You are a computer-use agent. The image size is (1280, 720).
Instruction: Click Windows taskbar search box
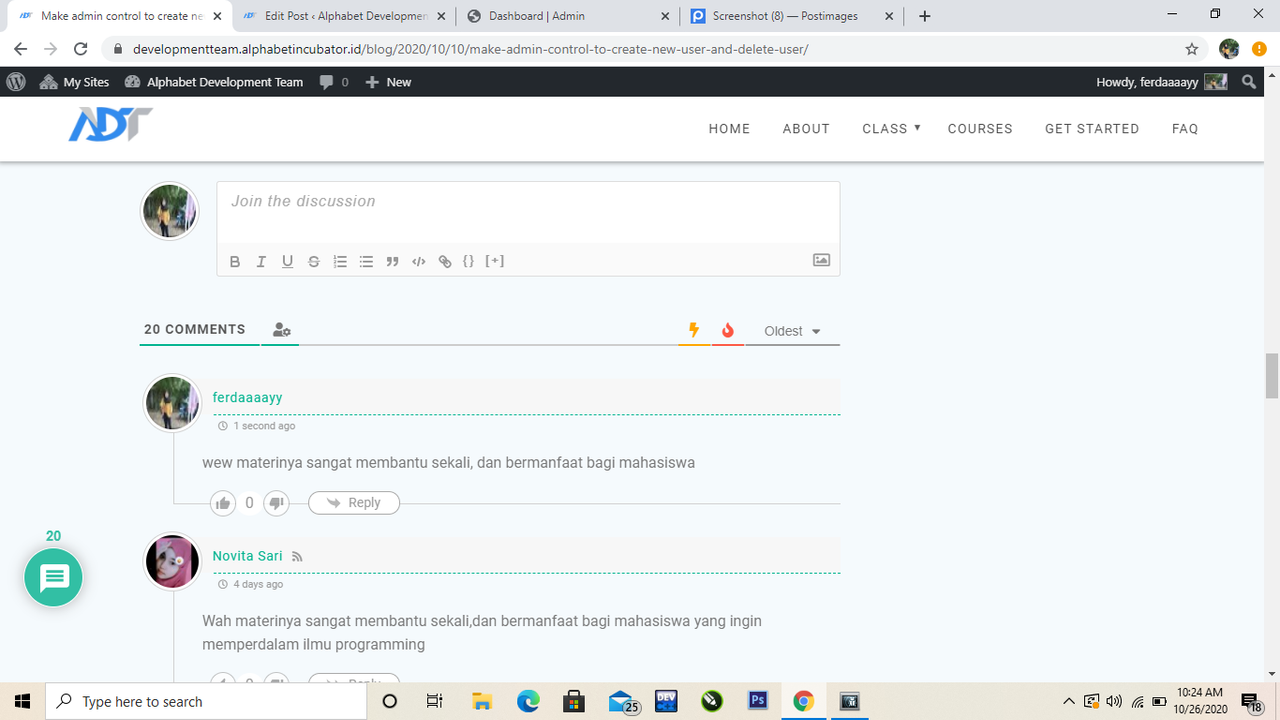(x=206, y=701)
